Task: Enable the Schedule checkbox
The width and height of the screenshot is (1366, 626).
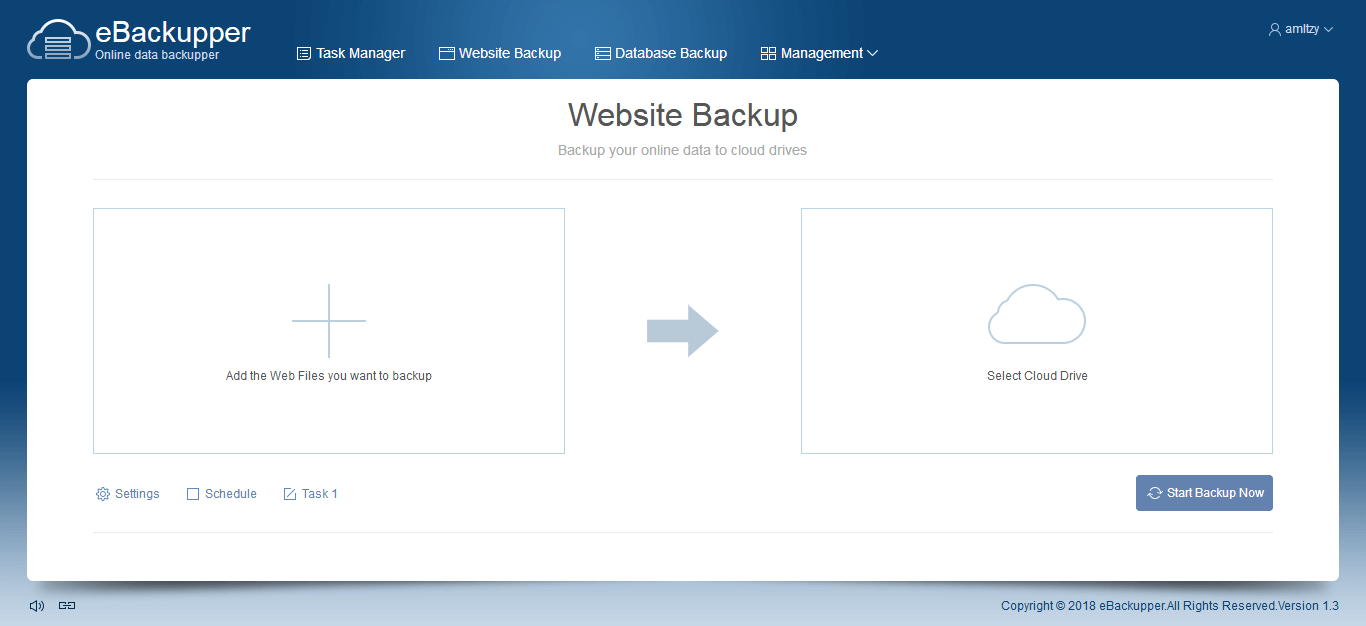Action: click(x=193, y=494)
